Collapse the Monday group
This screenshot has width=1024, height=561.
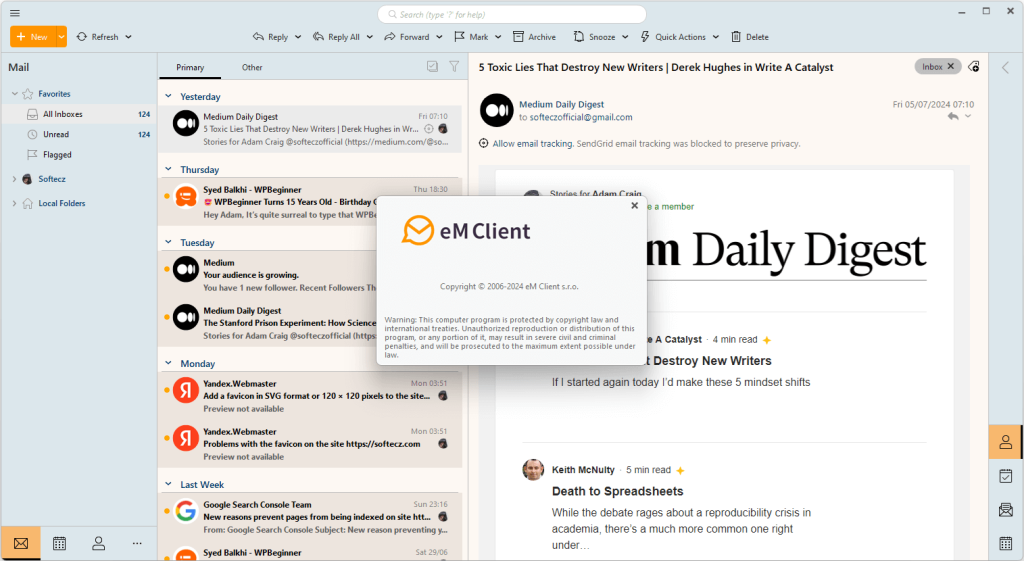click(168, 363)
